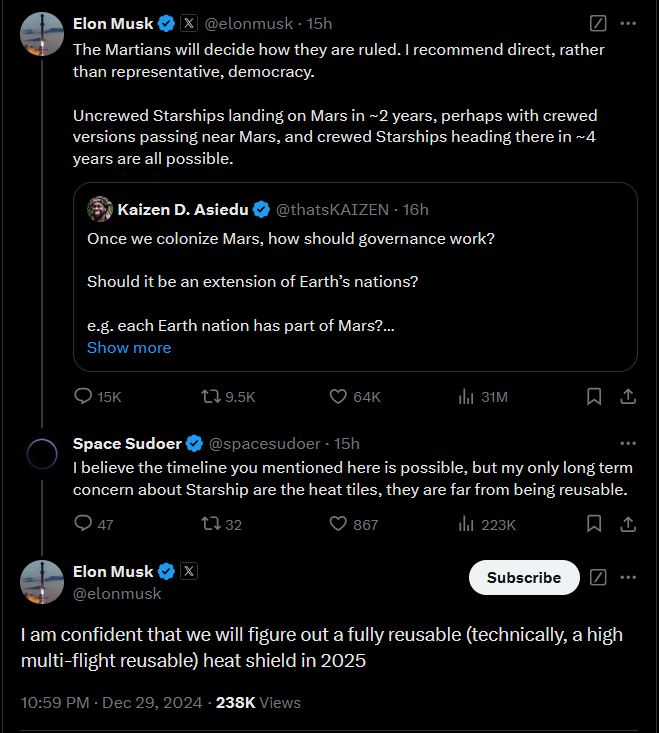Bookmark Space Sudoer's reply
This screenshot has height=733, width=659.
pyautogui.click(x=594, y=524)
